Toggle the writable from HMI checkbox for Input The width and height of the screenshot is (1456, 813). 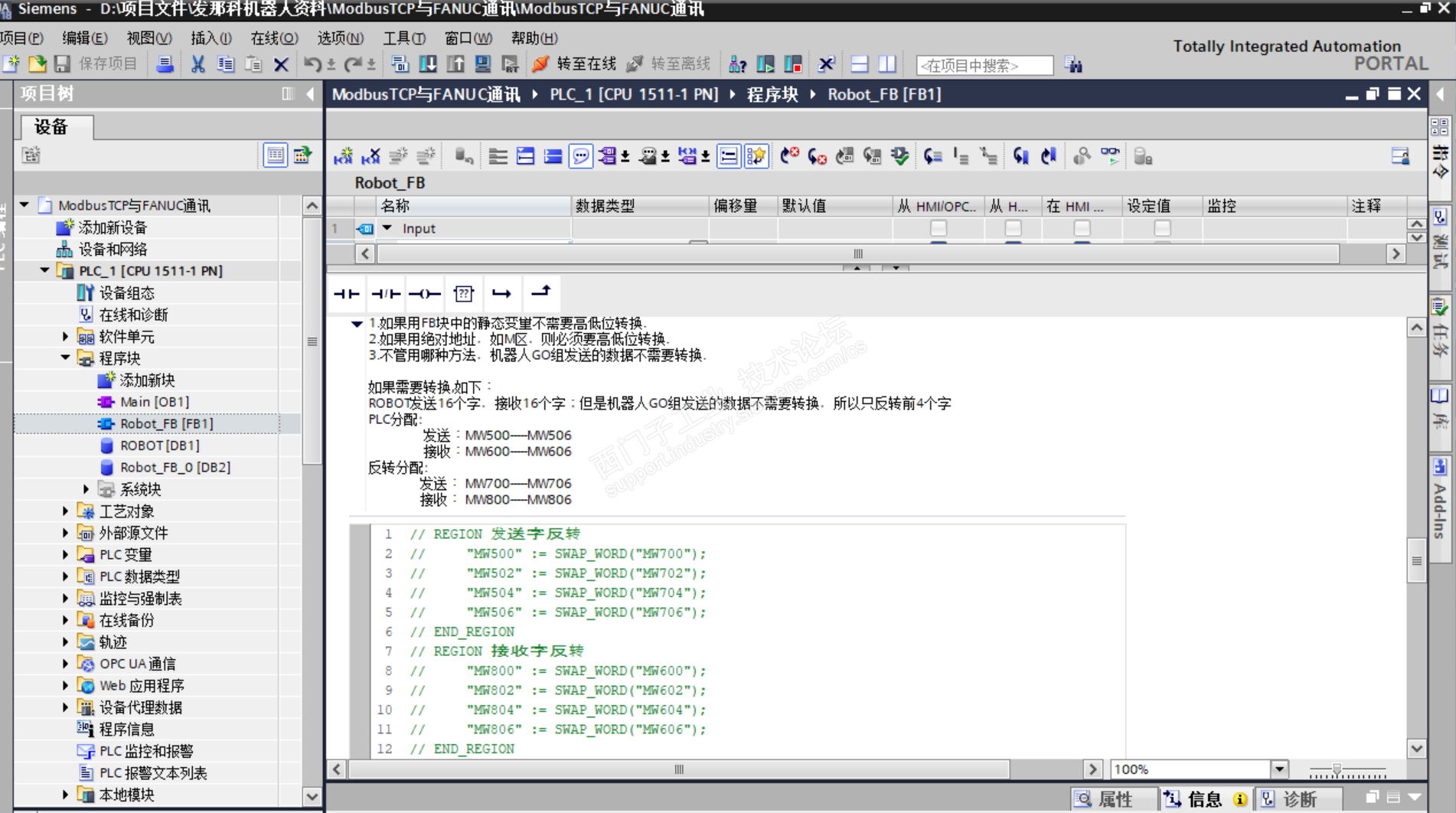tap(1013, 228)
